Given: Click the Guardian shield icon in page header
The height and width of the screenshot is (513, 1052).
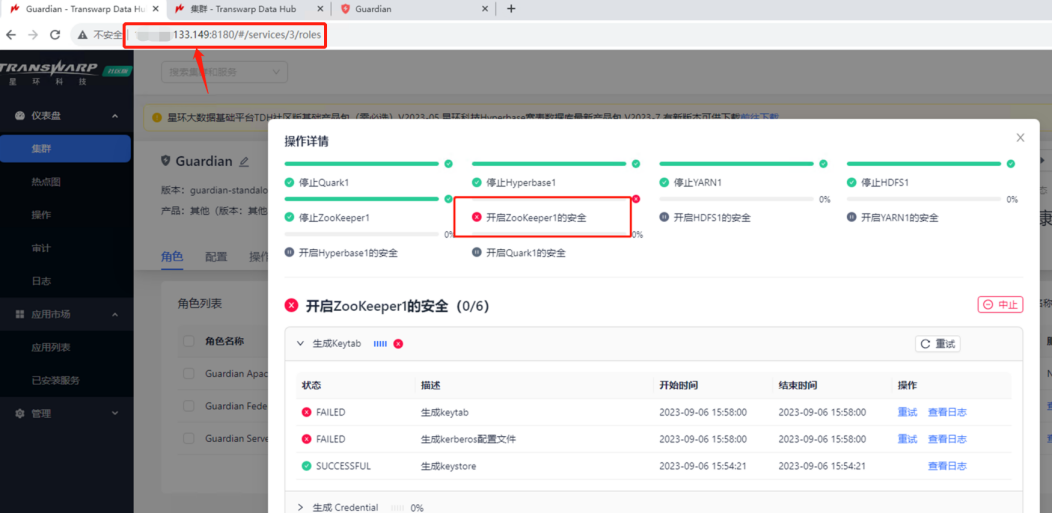Looking at the screenshot, I should click(x=166, y=161).
